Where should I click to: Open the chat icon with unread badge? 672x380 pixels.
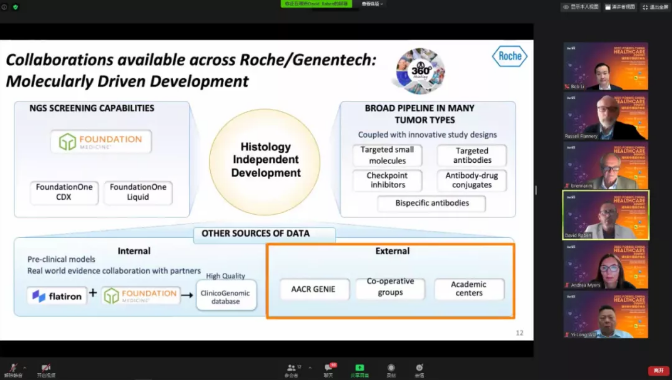tap(329, 370)
